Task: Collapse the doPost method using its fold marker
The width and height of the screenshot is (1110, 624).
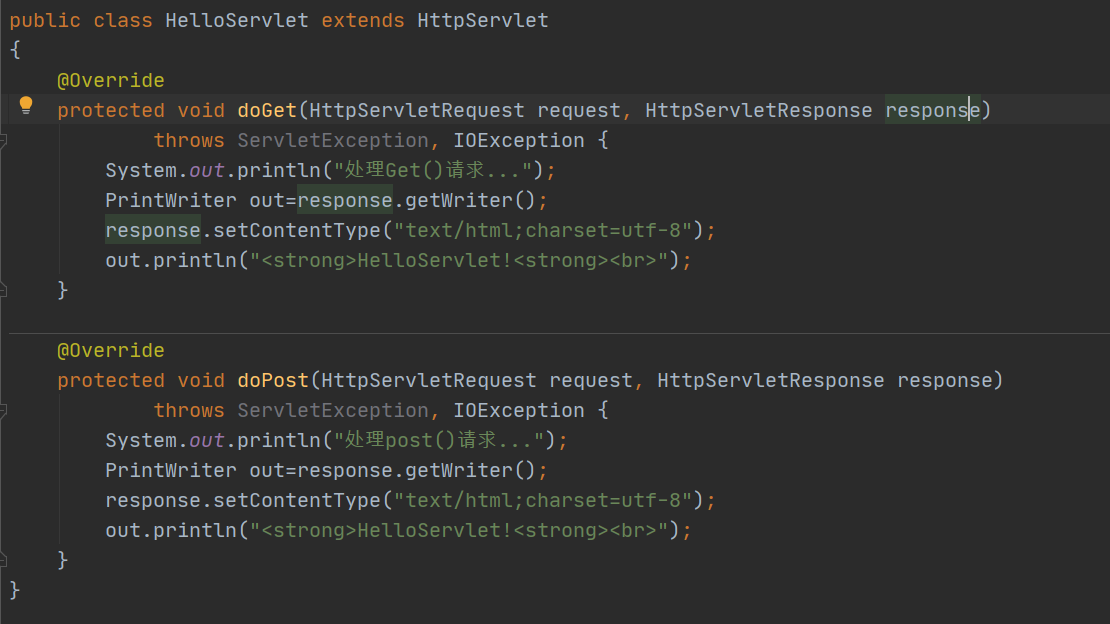Action: [x=3, y=410]
